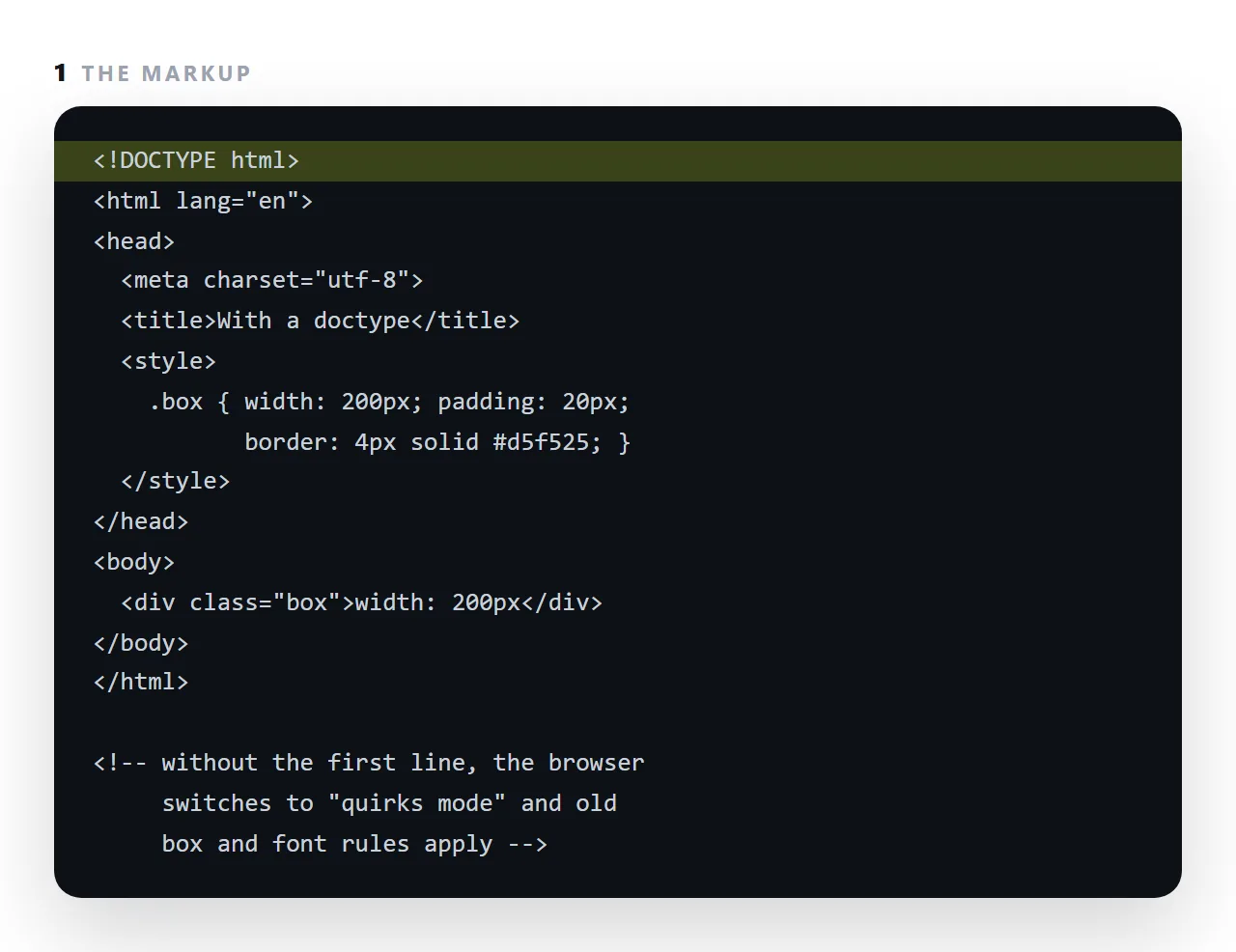This screenshot has height=952, width=1236.
Task: Click the comment line "without the first line, the browser"
Action: pos(369,764)
